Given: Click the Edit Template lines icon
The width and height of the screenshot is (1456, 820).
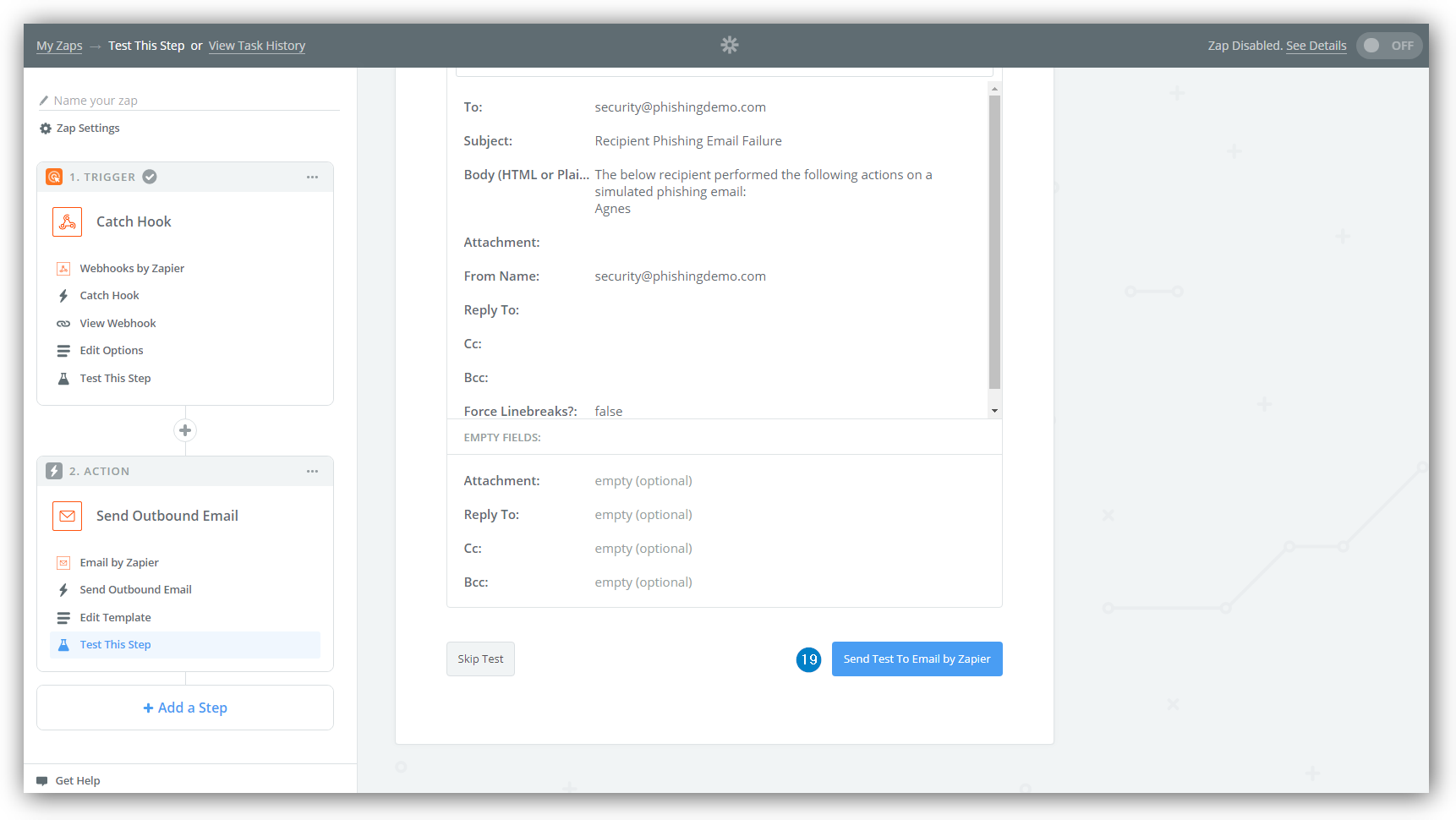Looking at the screenshot, I should 63,618.
